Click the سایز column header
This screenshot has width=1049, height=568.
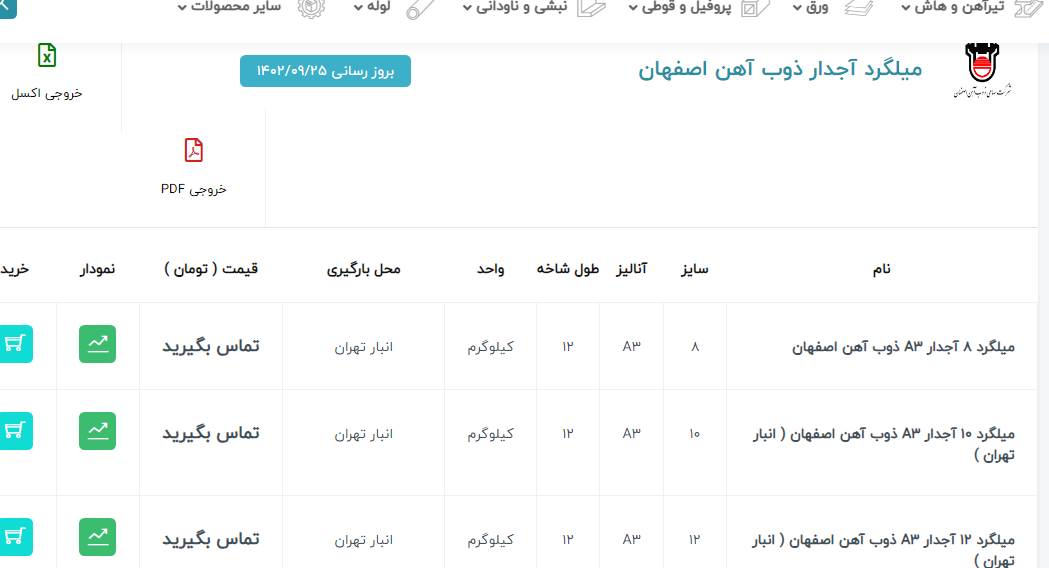pyautogui.click(x=695, y=269)
